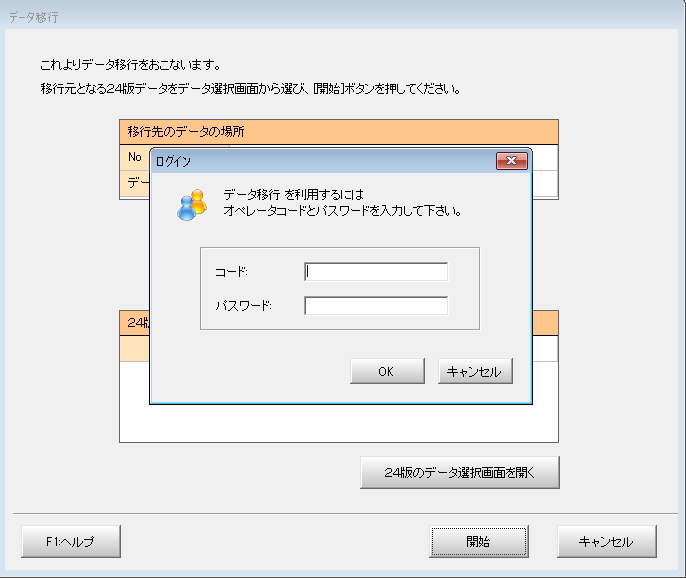Viewport: 686px width, 578px height.
Task: Cancel the ログイン dialog
Action: click(475, 371)
